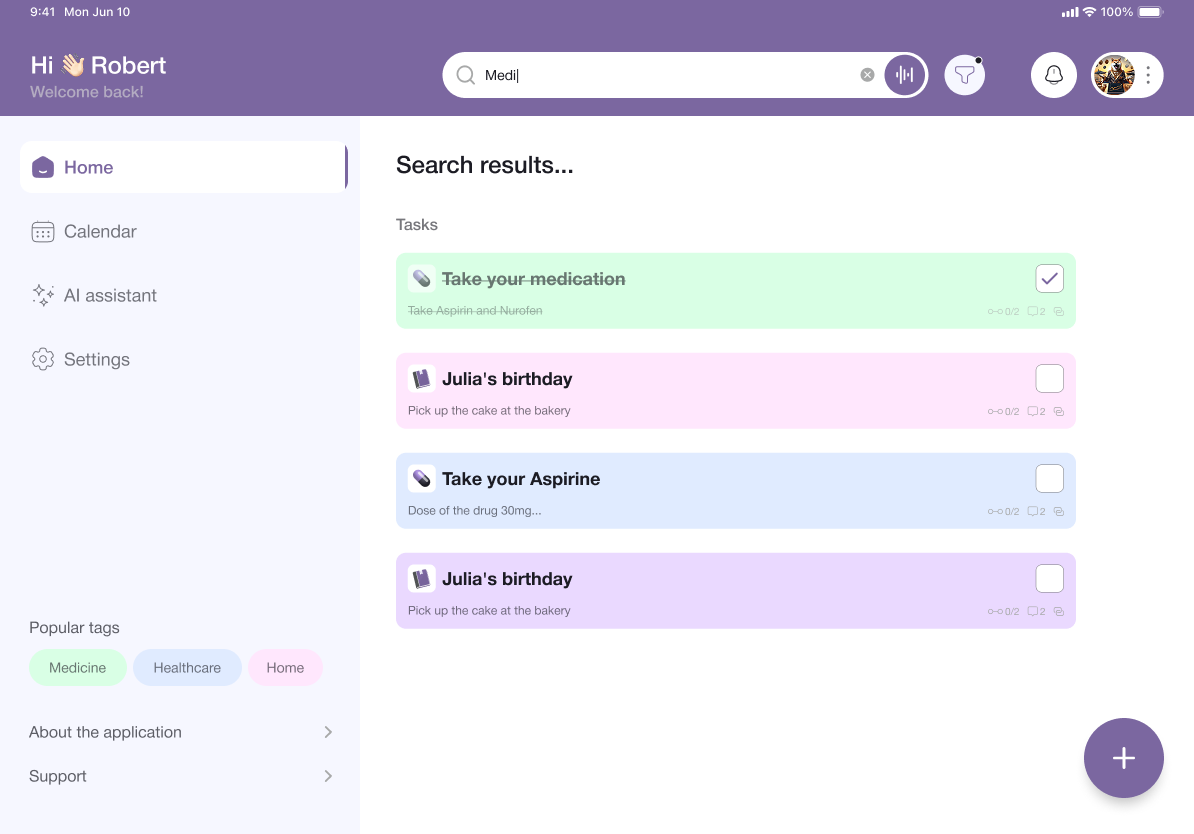The width and height of the screenshot is (1194, 834).
Task: Expand About the application chevron
Action: [328, 732]
